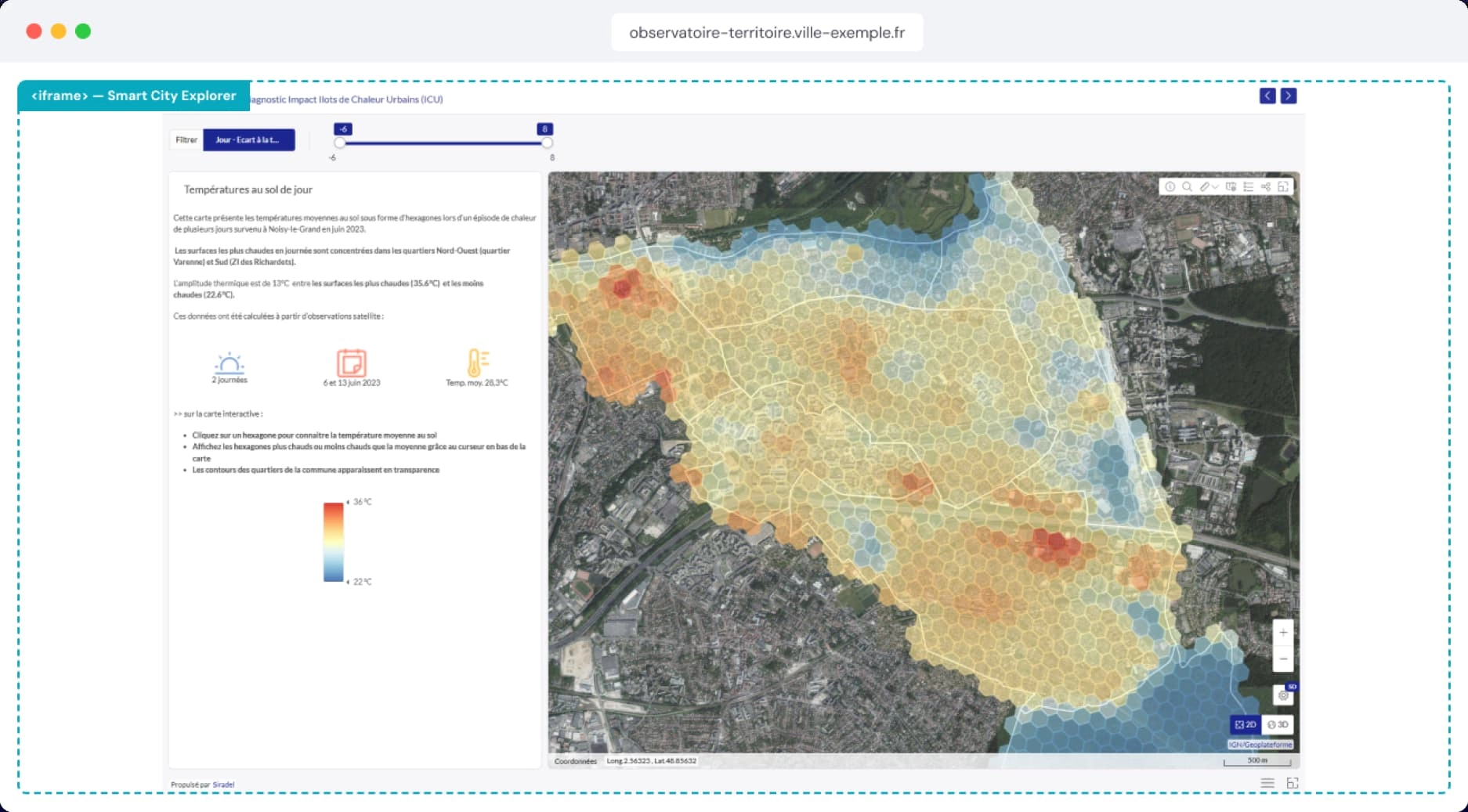Click the '6 et 13 juin 2023' calendar icon
The height and width of the screenshot is (812, 1468).
(352, 363)
